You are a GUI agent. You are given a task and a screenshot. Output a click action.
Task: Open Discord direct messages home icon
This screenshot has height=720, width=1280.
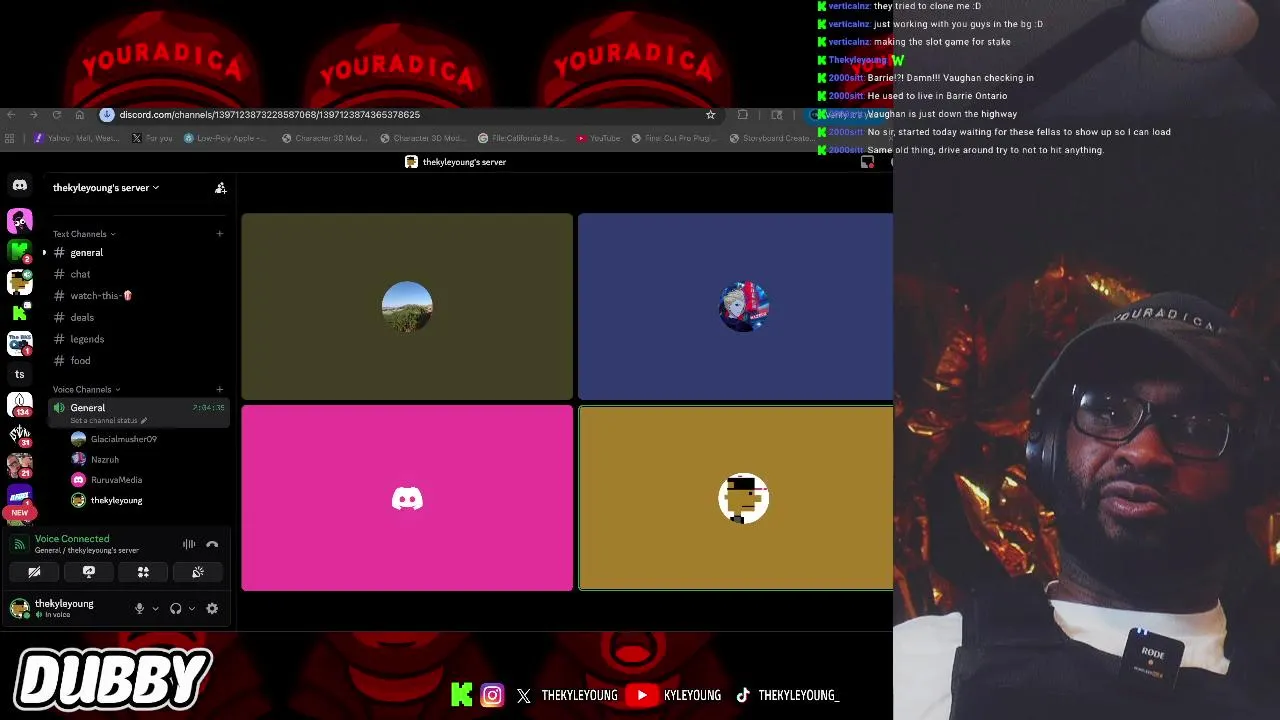19,186
